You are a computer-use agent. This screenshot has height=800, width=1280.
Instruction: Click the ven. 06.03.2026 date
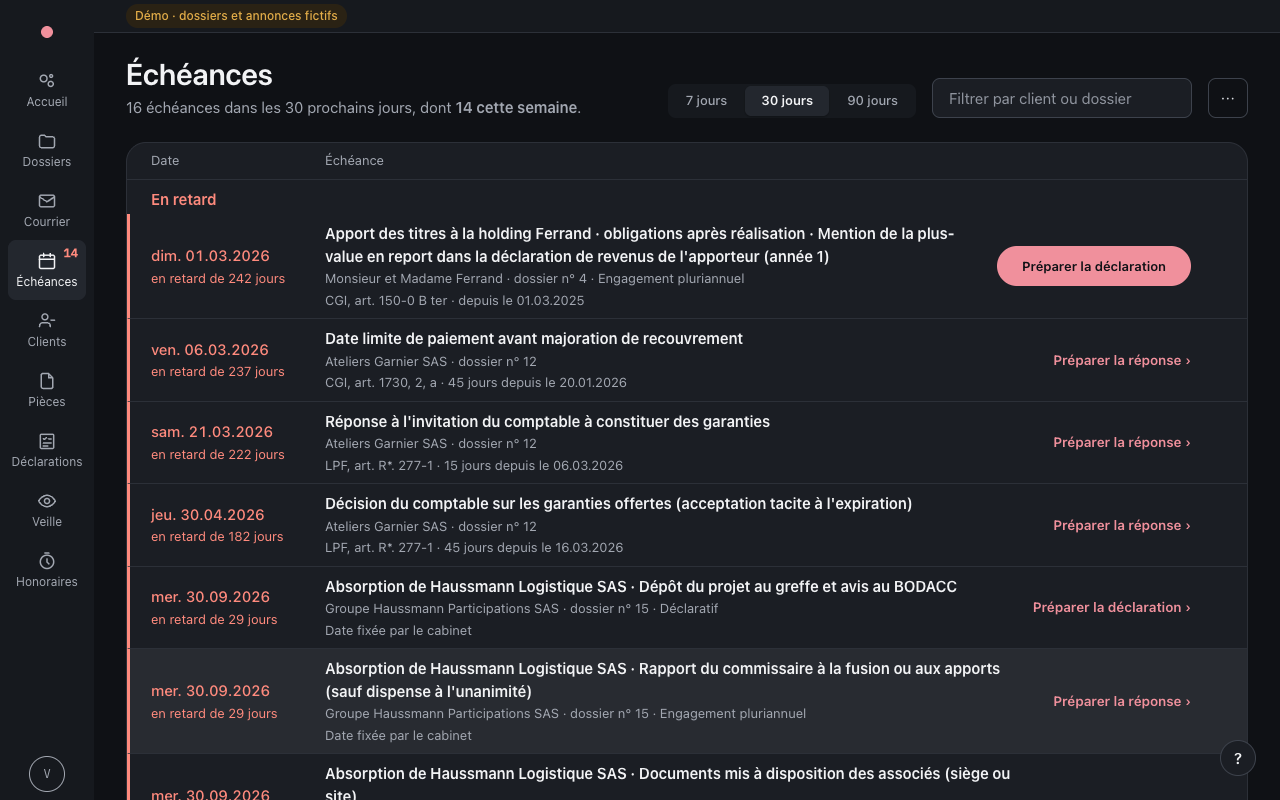(x=210, y=350)
